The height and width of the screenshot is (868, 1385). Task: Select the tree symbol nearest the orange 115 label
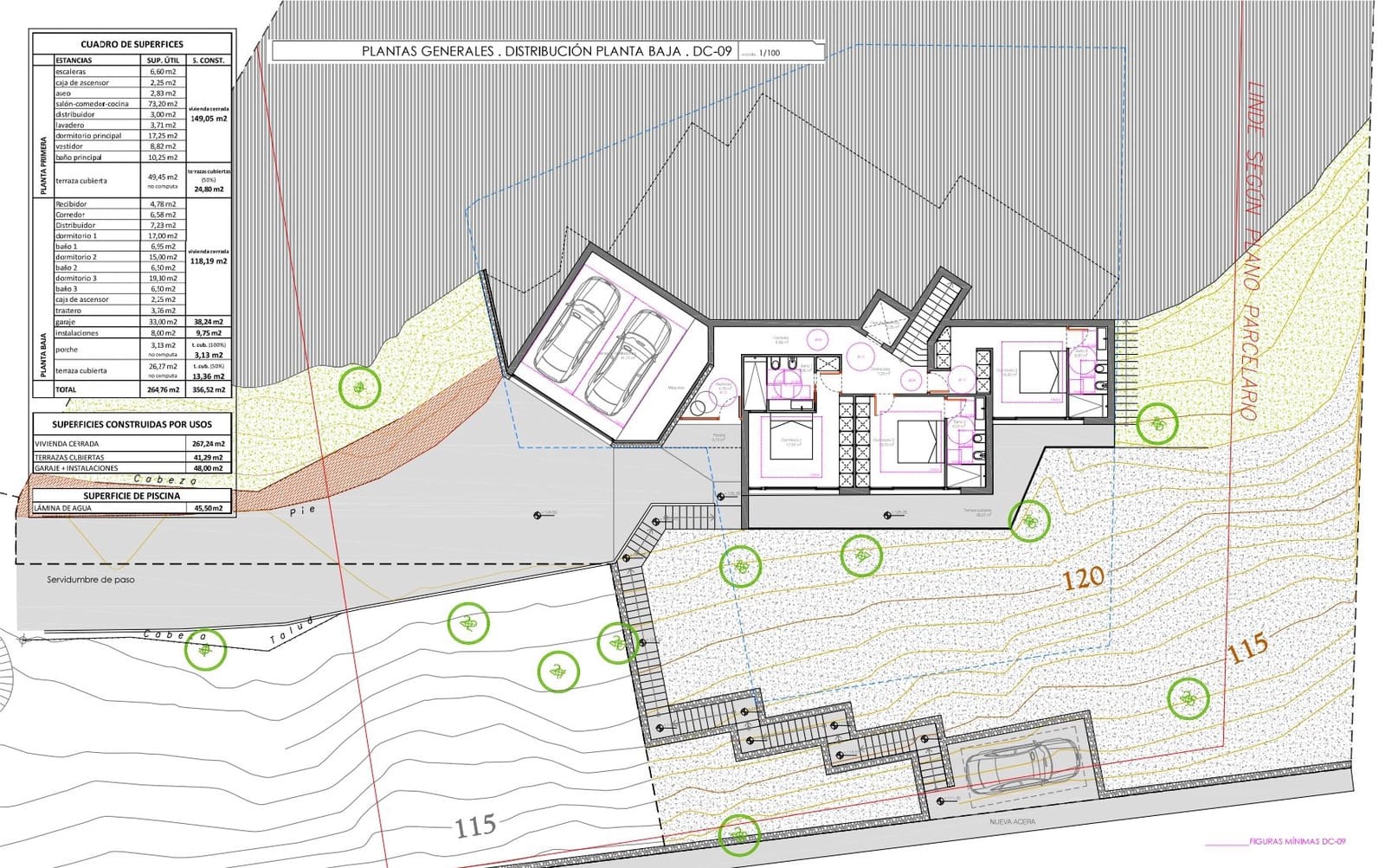point(1188,698)
